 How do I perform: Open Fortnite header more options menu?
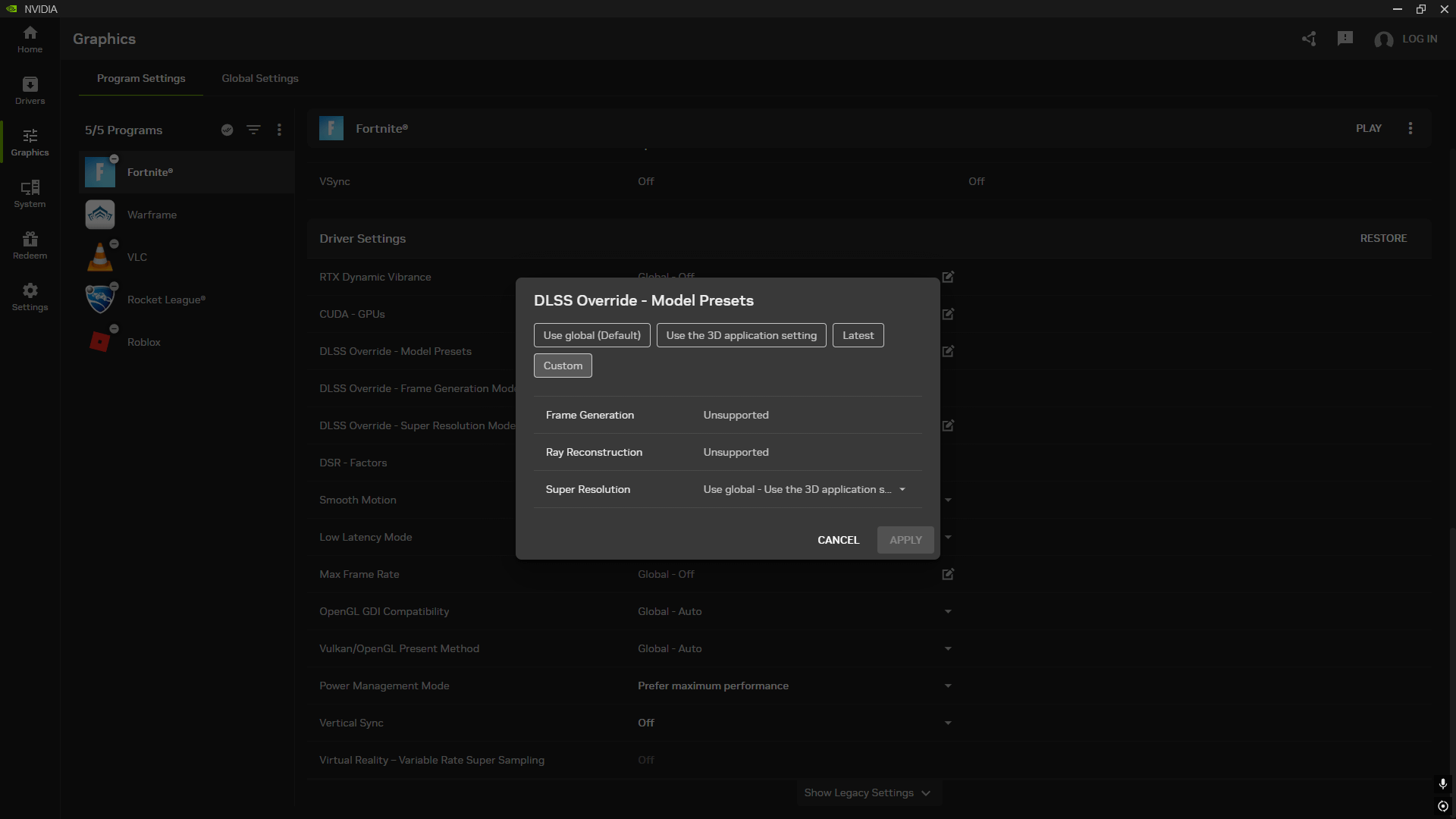1410,128
